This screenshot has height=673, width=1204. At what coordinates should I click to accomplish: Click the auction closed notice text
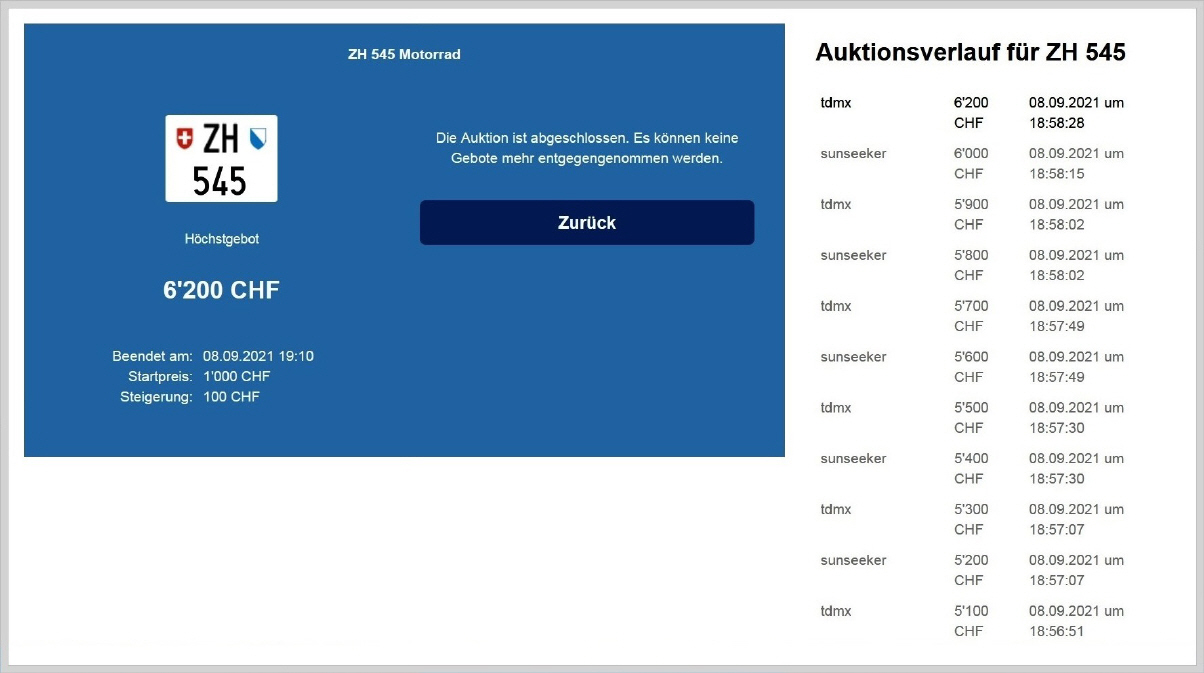[x=586, y=148]
